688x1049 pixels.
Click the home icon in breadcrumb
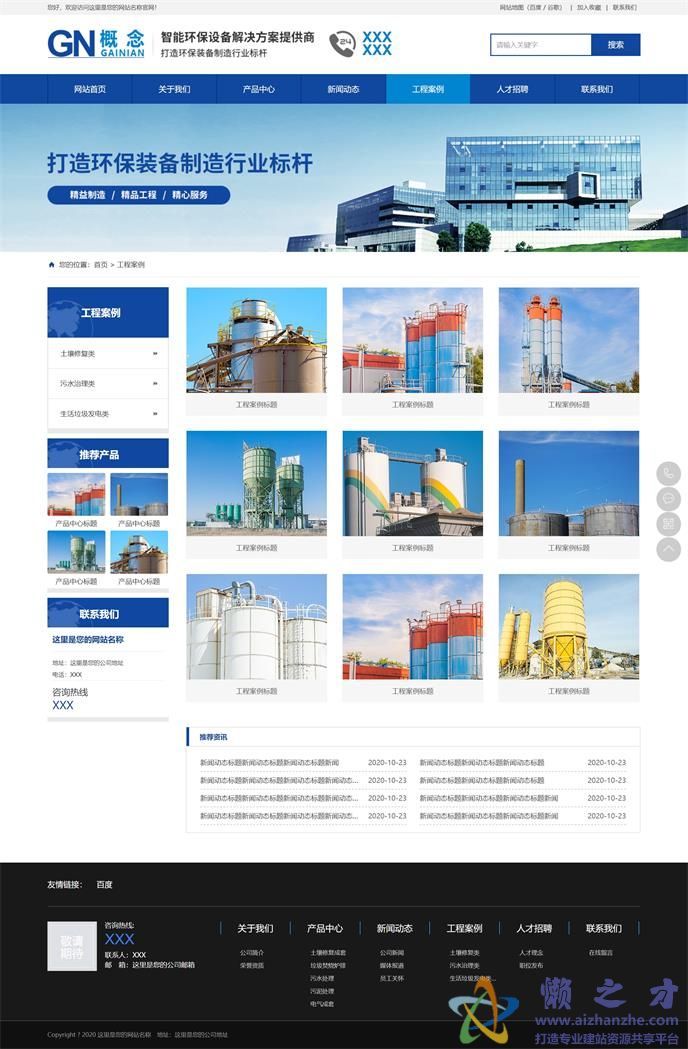coord(52,265)
